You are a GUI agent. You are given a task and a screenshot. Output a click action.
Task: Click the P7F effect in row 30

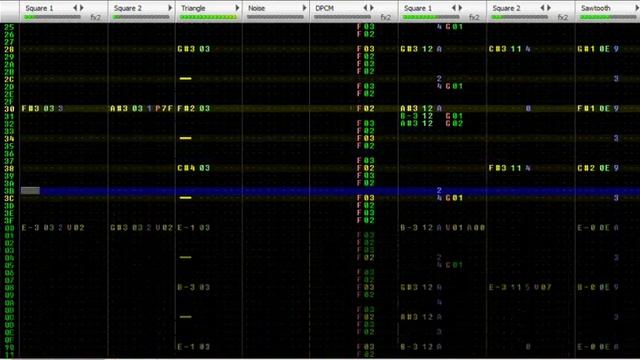(x=164, y=109)
